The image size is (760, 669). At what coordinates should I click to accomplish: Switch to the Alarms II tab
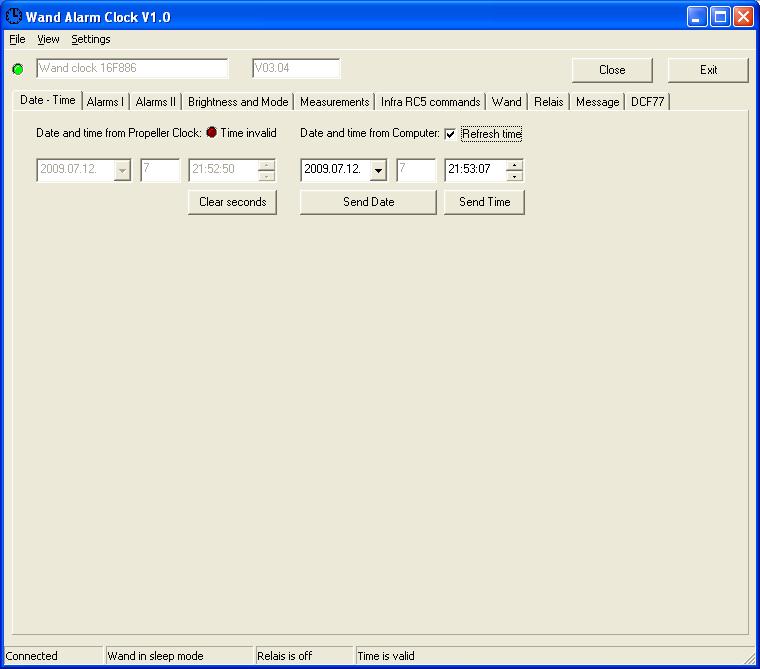156,102
